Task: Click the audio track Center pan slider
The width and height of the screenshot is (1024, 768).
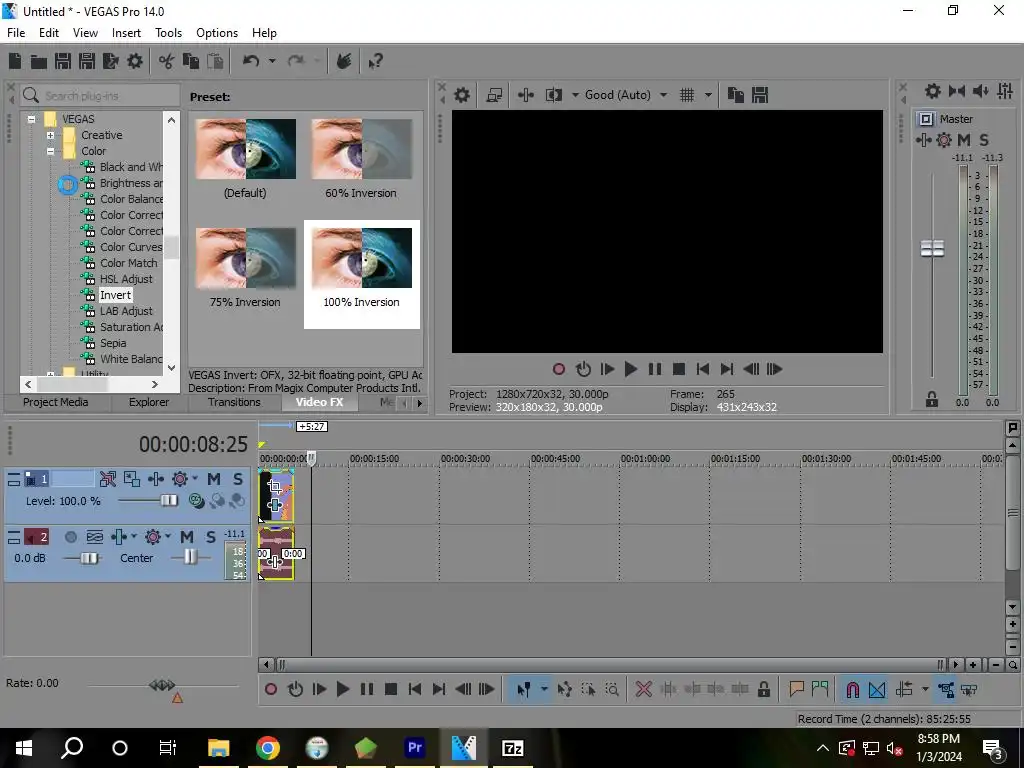Action: pyautogui.click(x=190, y=557)
